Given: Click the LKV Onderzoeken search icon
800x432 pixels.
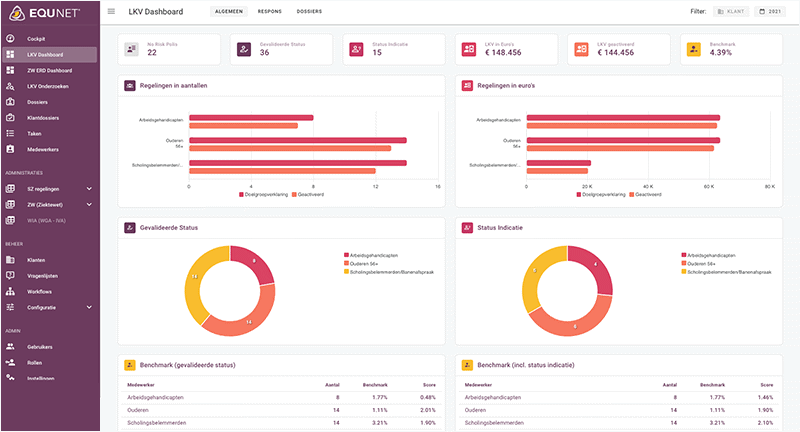Looking at the screenshot, I should [x=10, y=86].
